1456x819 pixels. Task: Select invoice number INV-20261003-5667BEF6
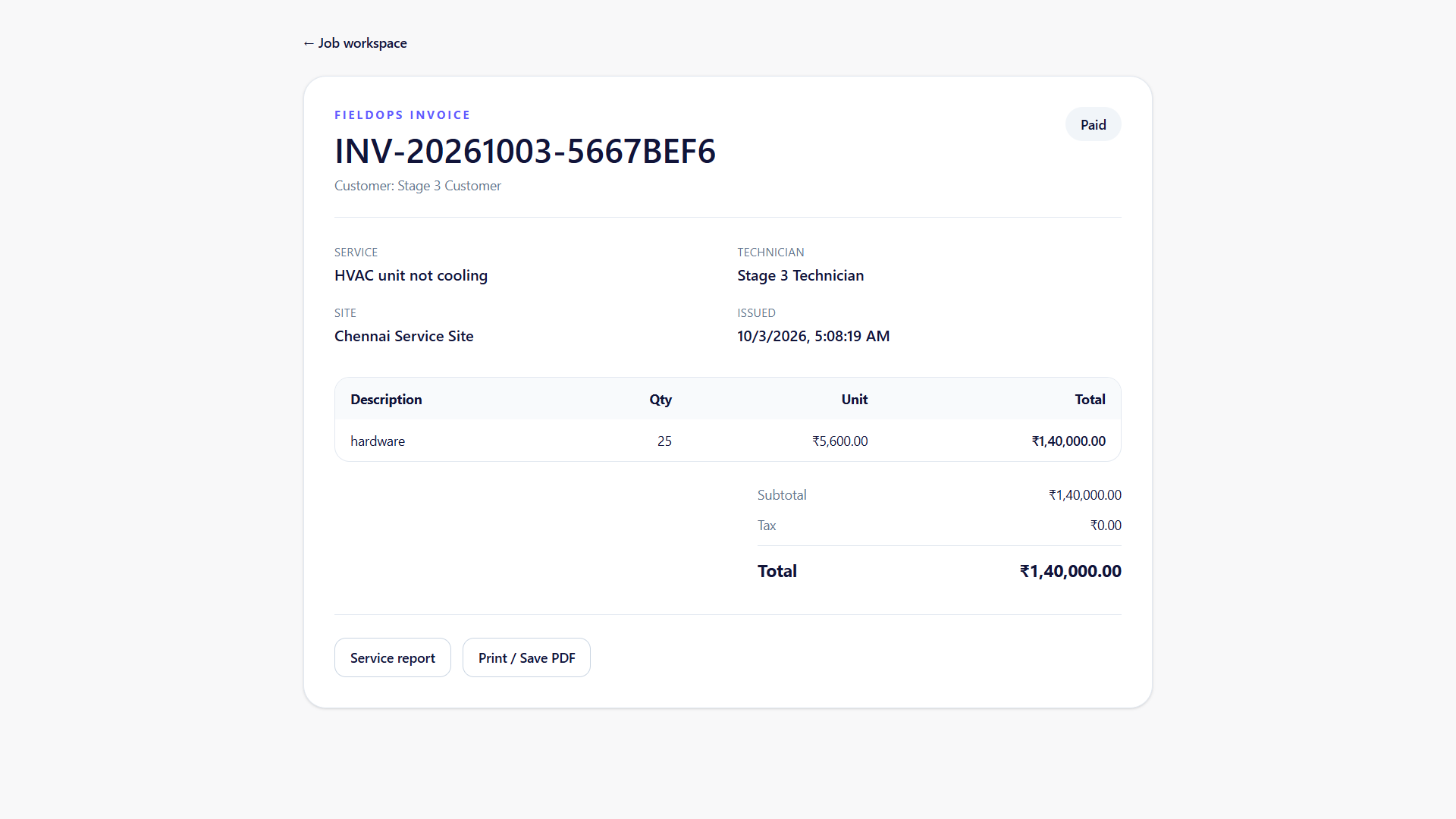(x=525, y=151)
